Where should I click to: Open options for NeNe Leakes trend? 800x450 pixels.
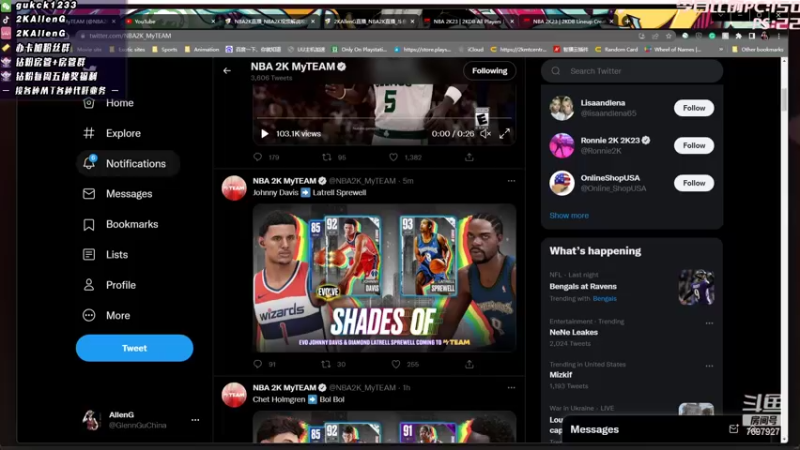point(709,323)
